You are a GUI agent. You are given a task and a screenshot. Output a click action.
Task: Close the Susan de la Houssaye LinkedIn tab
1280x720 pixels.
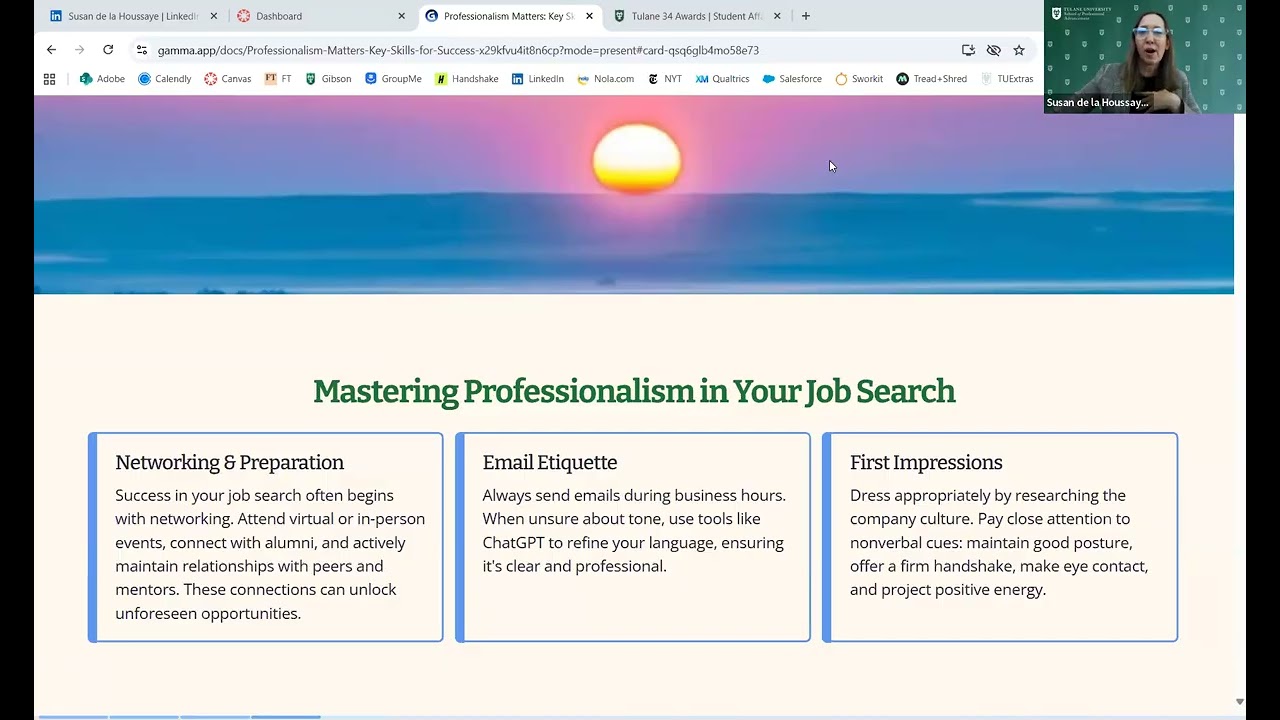(x=213, y=16)
